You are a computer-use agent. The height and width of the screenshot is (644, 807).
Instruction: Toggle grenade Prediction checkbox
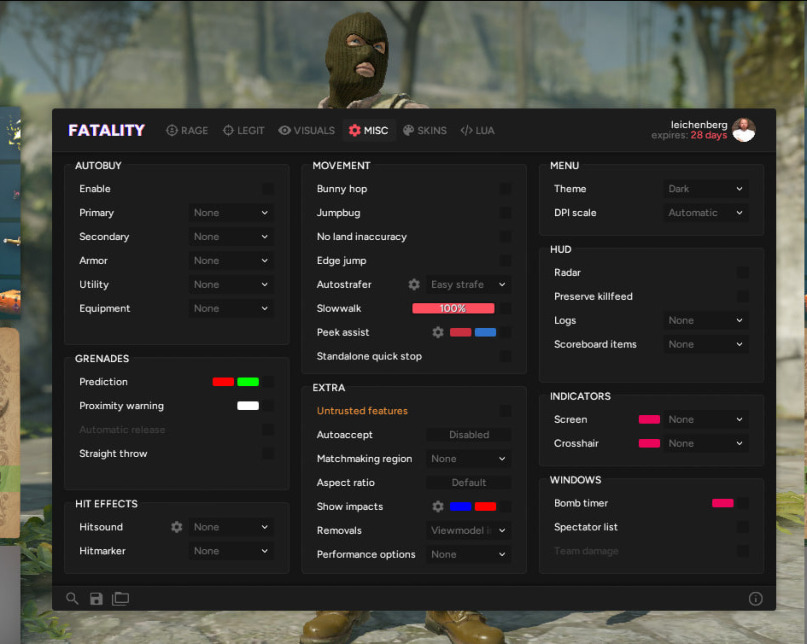tap(268, 382)
